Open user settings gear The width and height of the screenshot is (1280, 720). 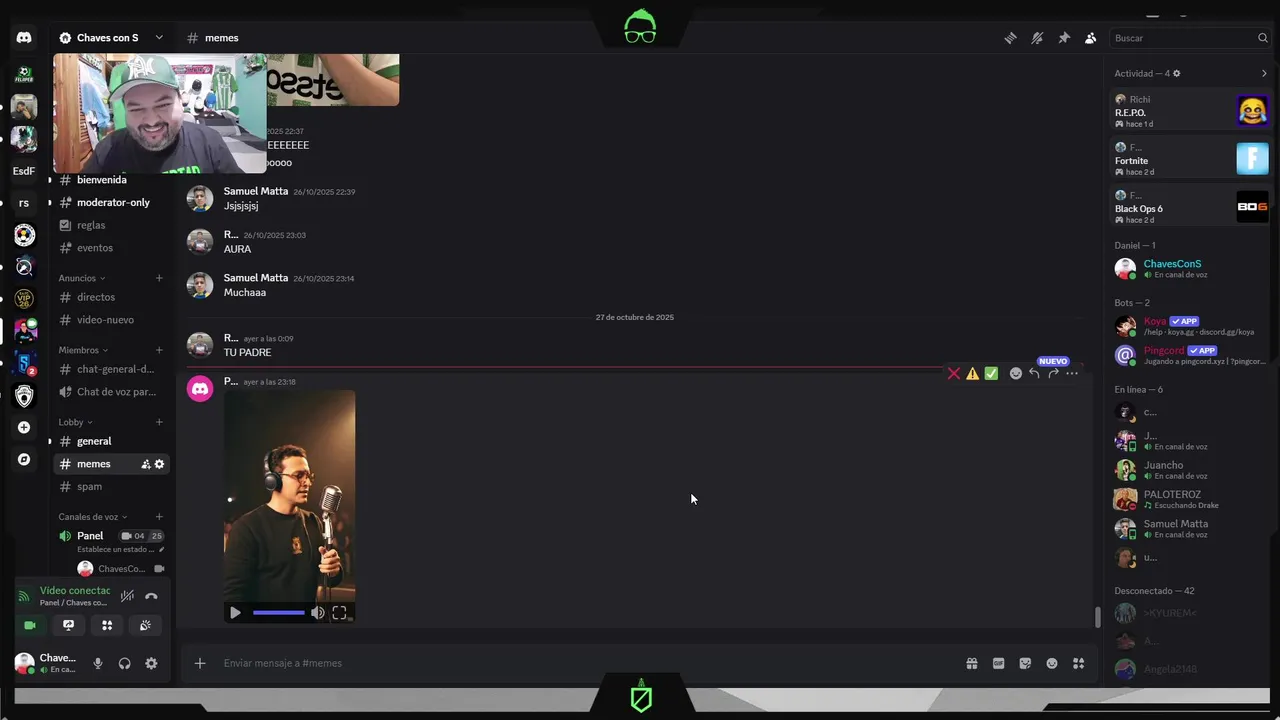(x=151, y=663)
